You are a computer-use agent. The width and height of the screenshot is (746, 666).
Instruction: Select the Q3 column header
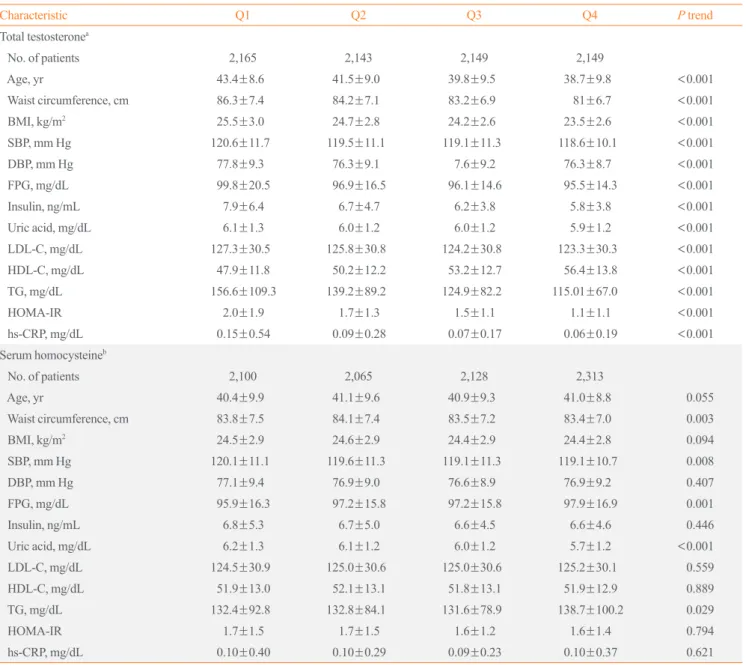coord(474,15)
